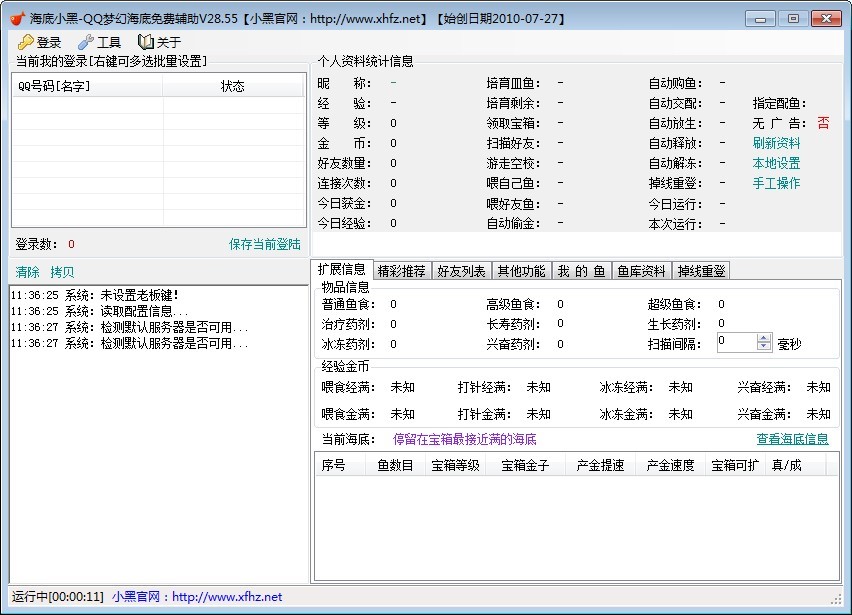Decrease 扫描间隔 with the down arrow
This screenshot has width=852, height=615.
(764, 347)
